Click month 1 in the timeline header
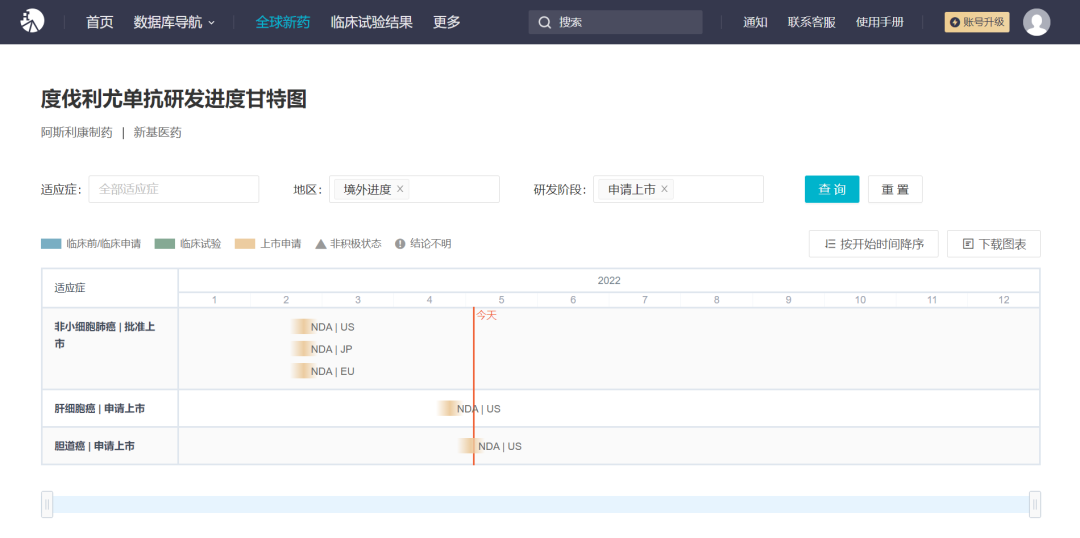 214,300
